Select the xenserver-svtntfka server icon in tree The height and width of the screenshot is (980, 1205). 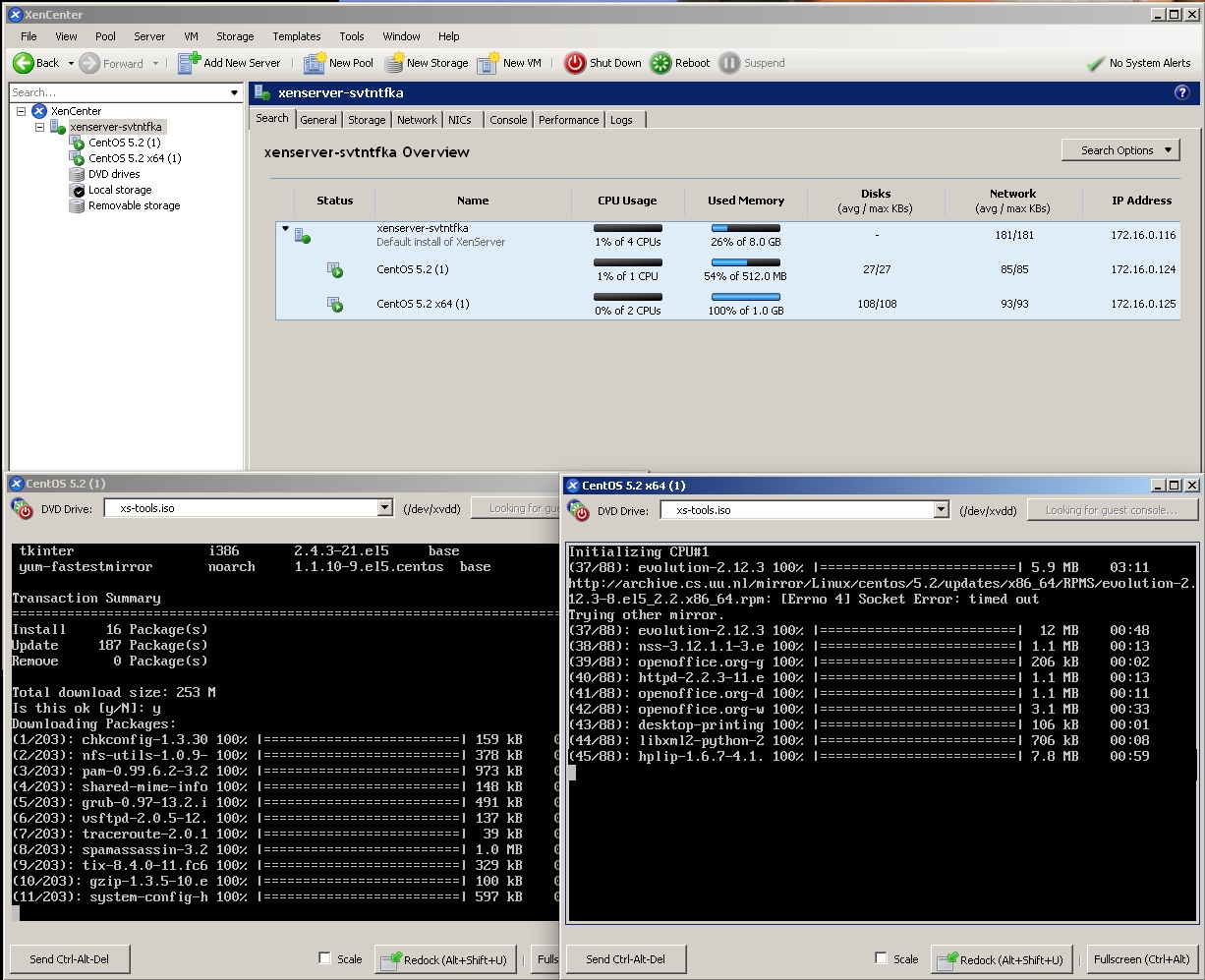tap(58, 127)
